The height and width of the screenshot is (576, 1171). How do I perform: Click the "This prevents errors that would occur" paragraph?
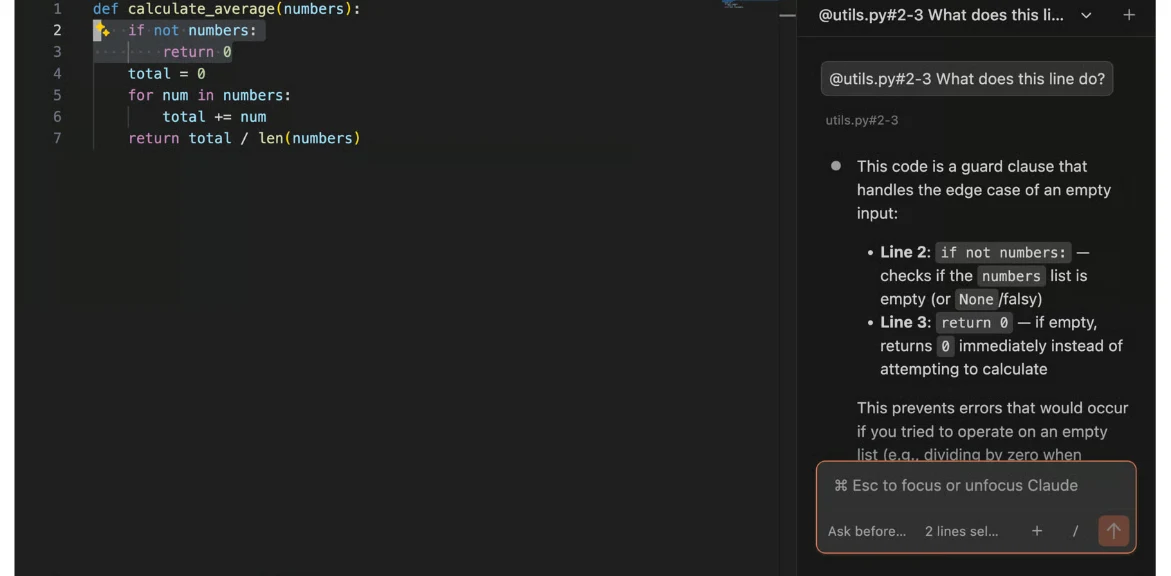coord(993,431)
